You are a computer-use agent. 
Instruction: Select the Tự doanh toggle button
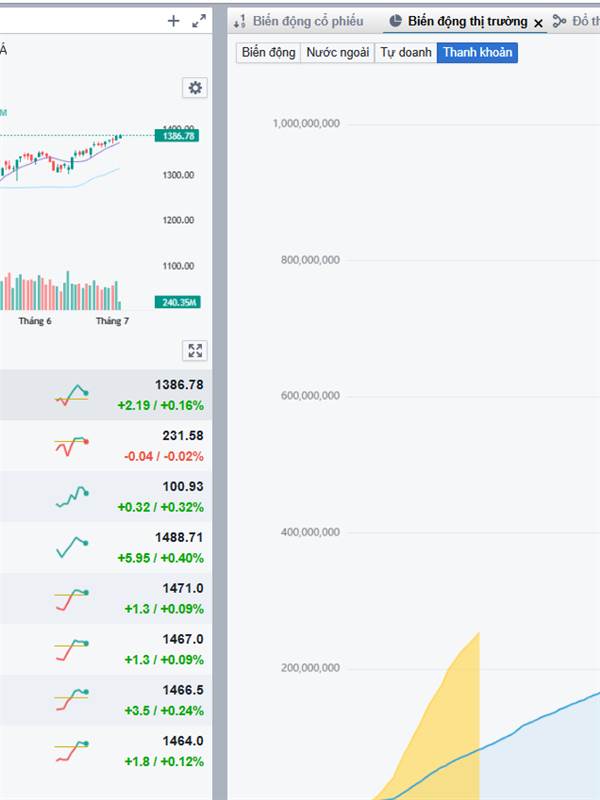(405, 52)
